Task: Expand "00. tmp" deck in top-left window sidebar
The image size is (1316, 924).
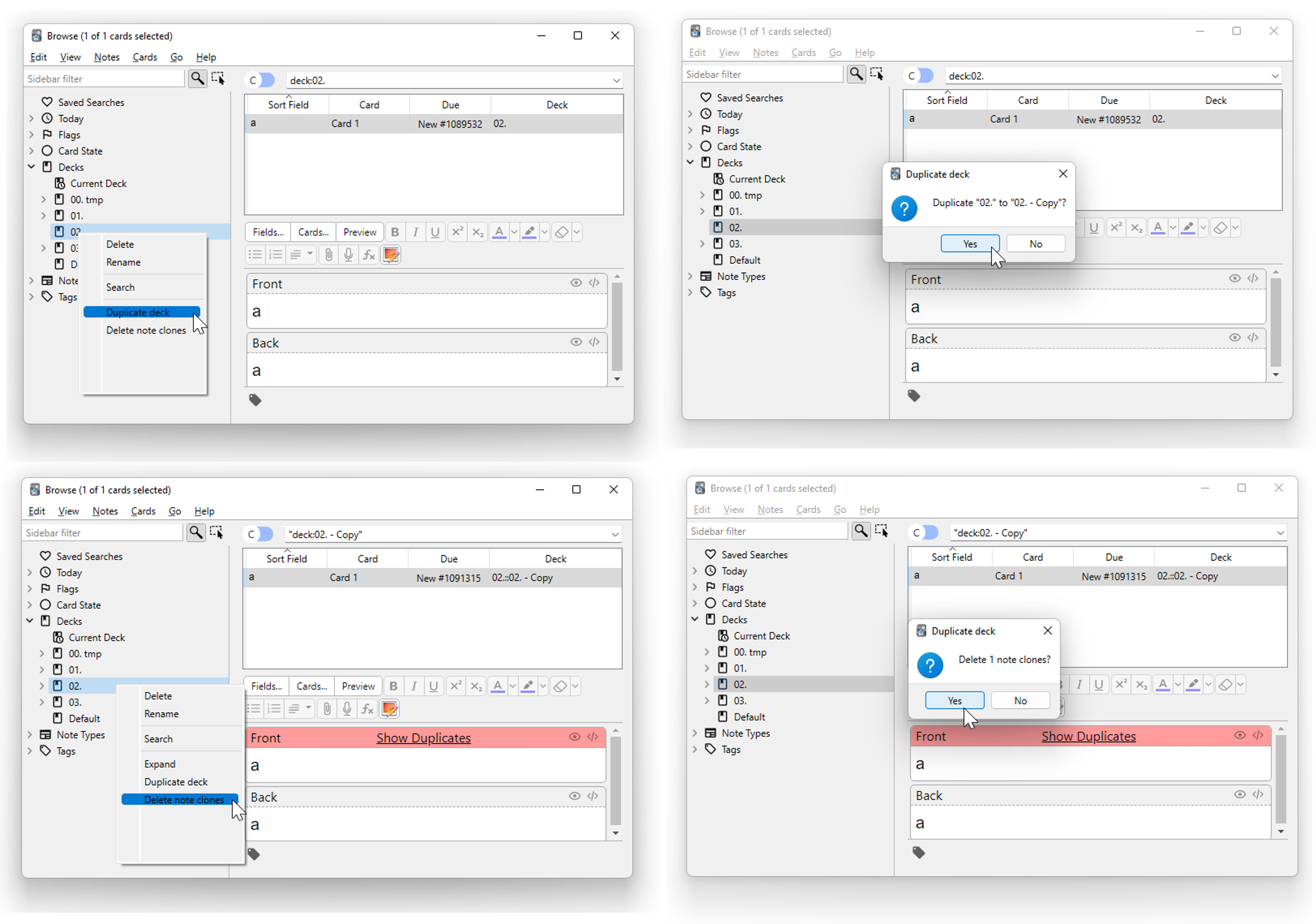Action: click(x=43, y=200)
